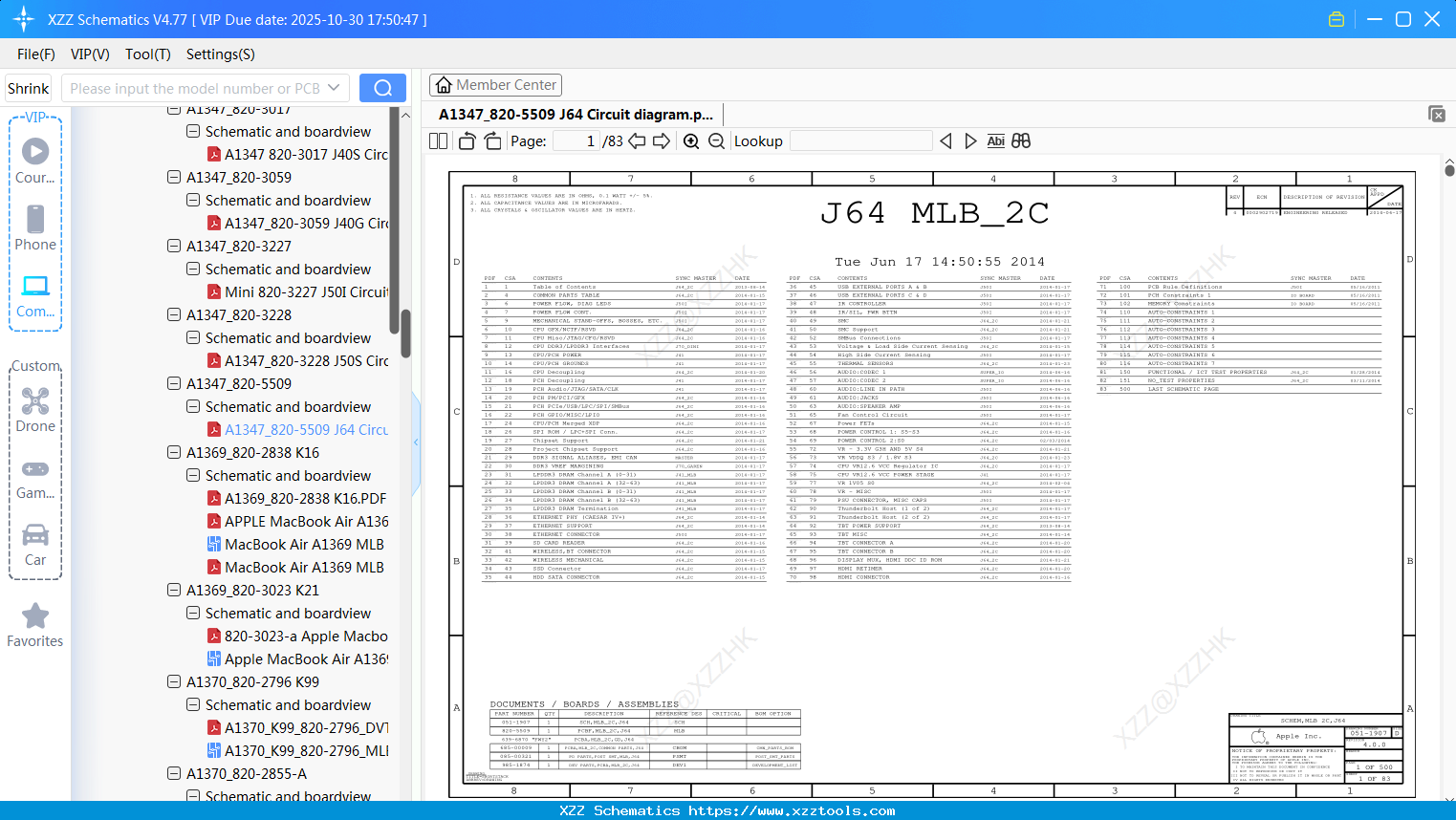
Task: Open the APPLE MacBook Air A136 PDF file
Action: tap(298, 522)
